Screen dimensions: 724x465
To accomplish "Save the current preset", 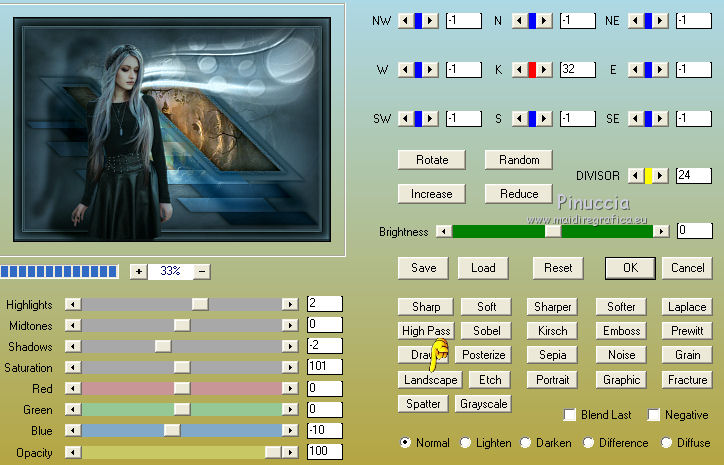I will tap(423, 268).
